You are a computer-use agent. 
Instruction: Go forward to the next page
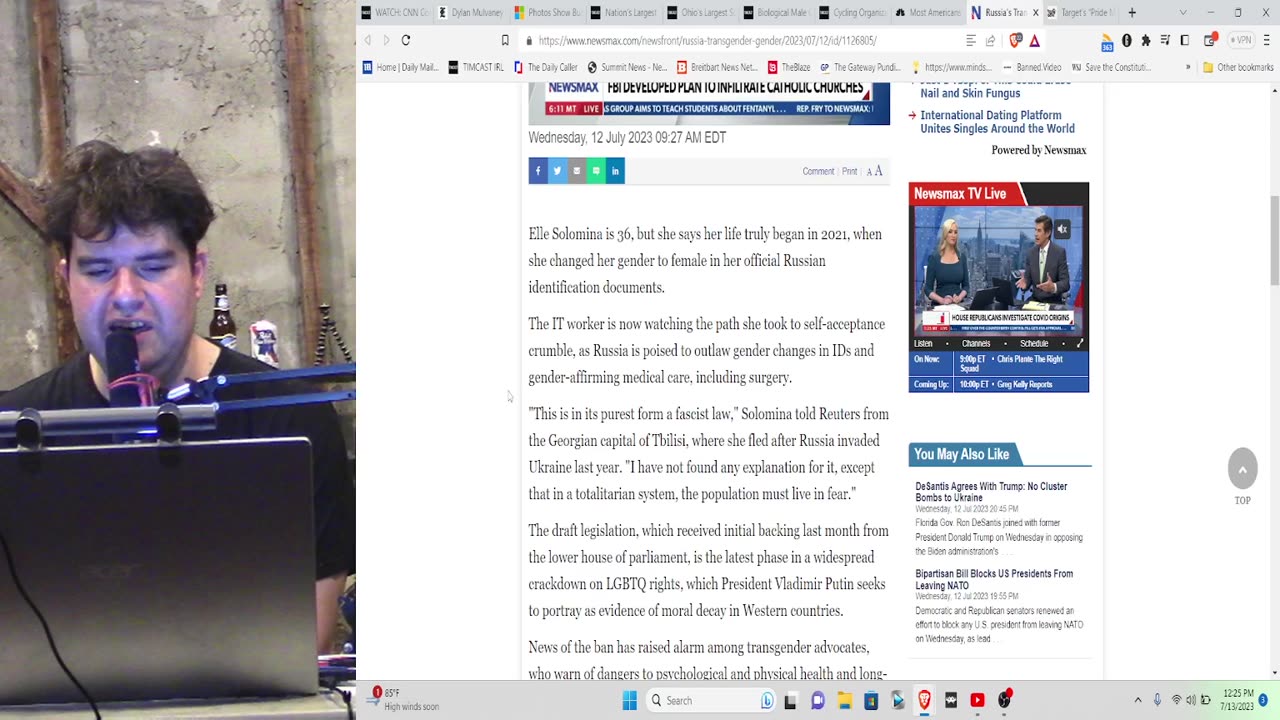(386, 40)
